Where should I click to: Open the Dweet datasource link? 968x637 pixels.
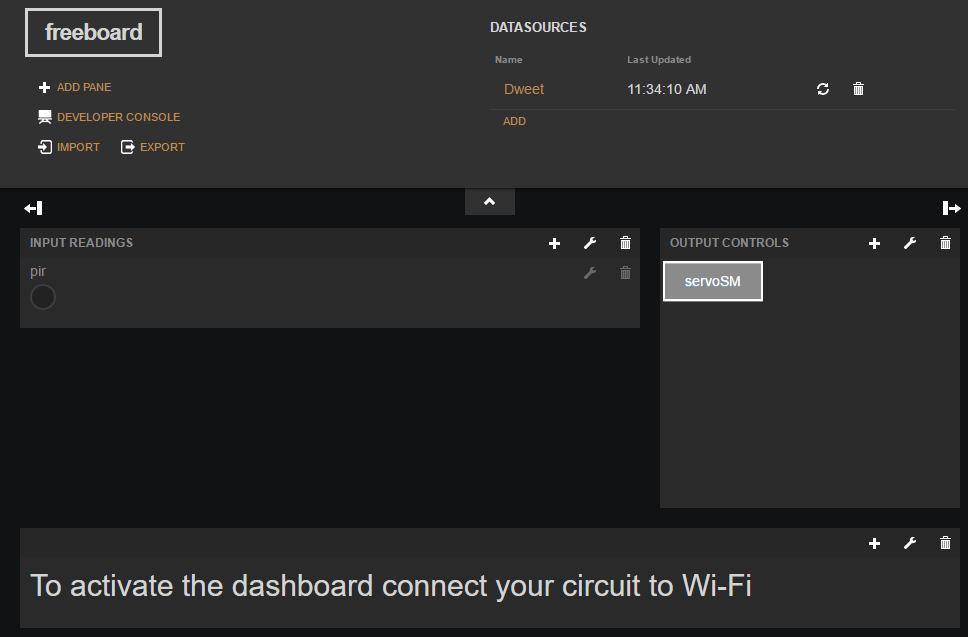tap(524, 89)
